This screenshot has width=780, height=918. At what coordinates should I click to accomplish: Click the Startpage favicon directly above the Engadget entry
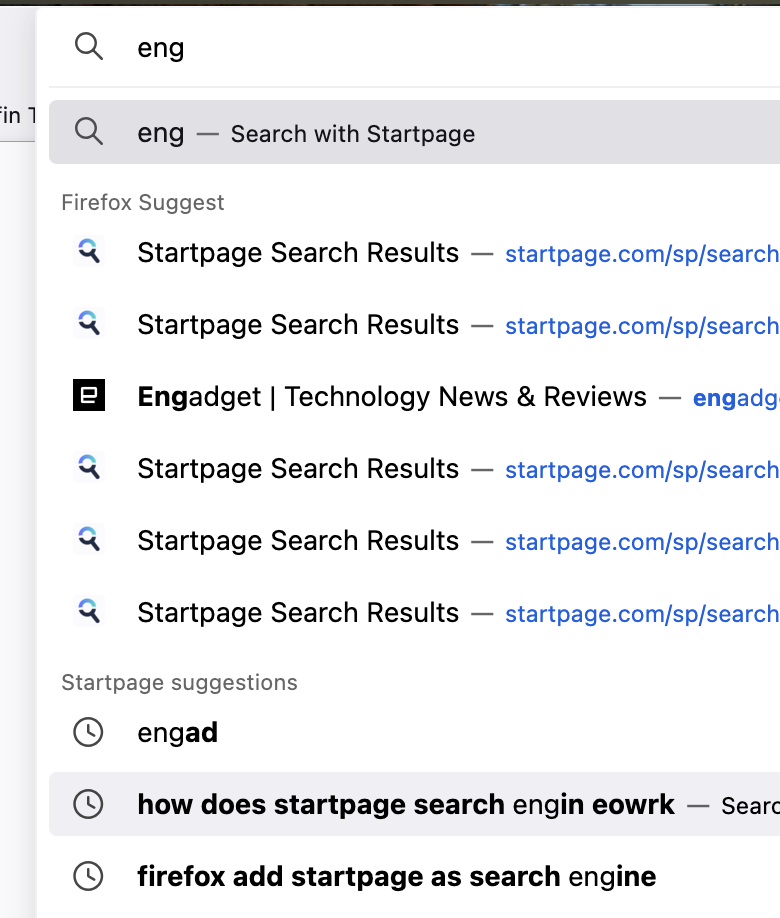coord(88,323)
